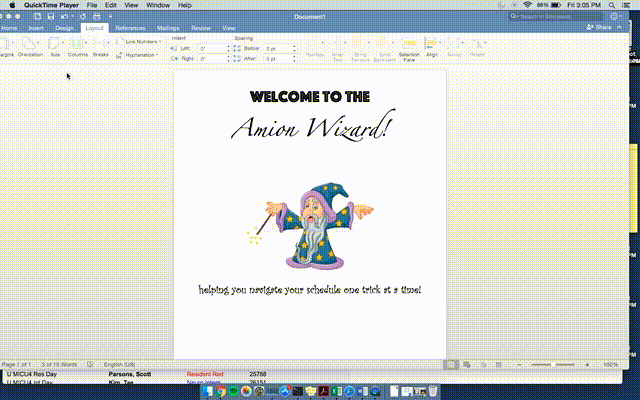Click the Rotate icon

(477, 47)
